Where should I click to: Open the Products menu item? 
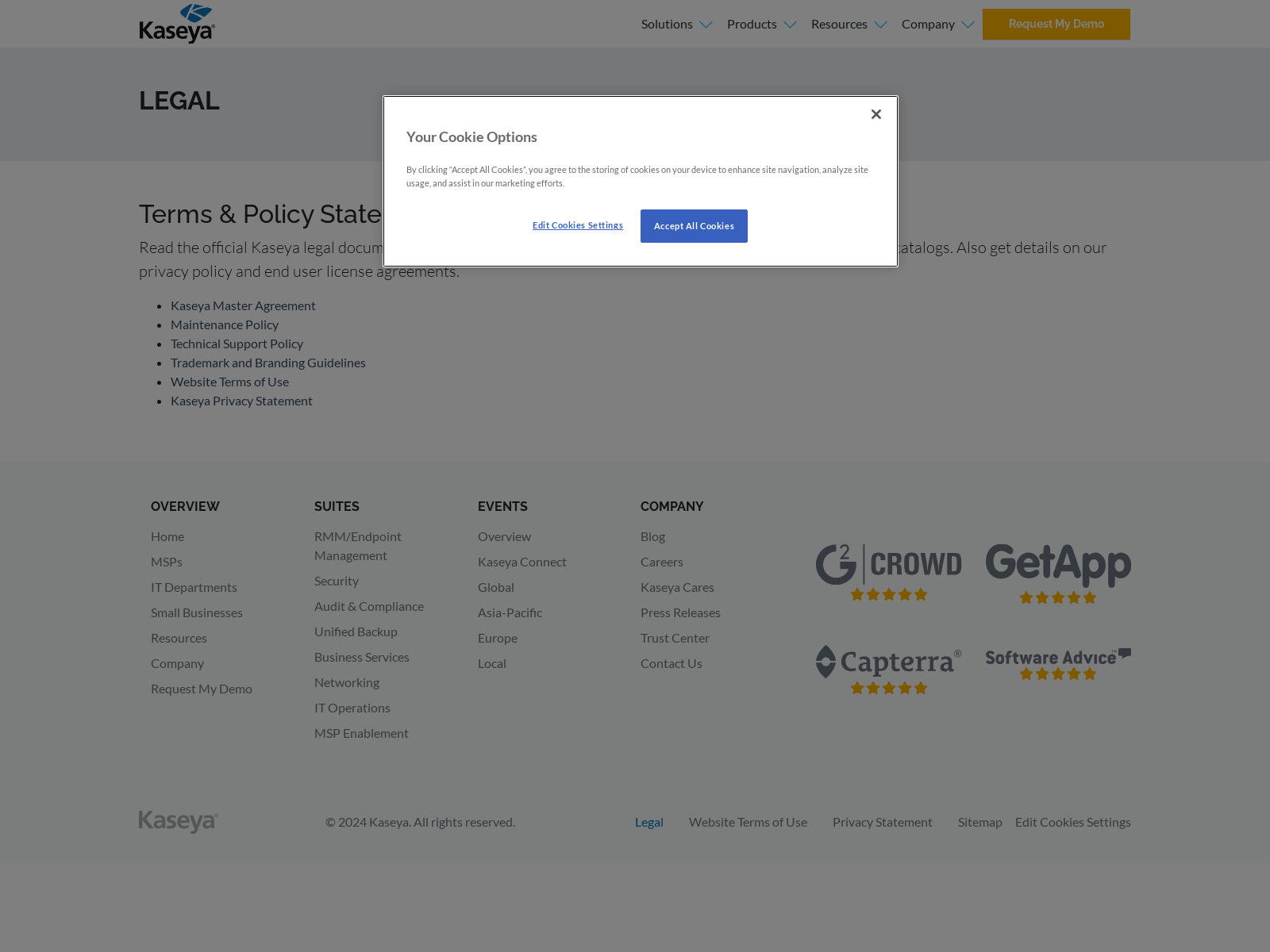click(x=752, y=24)
